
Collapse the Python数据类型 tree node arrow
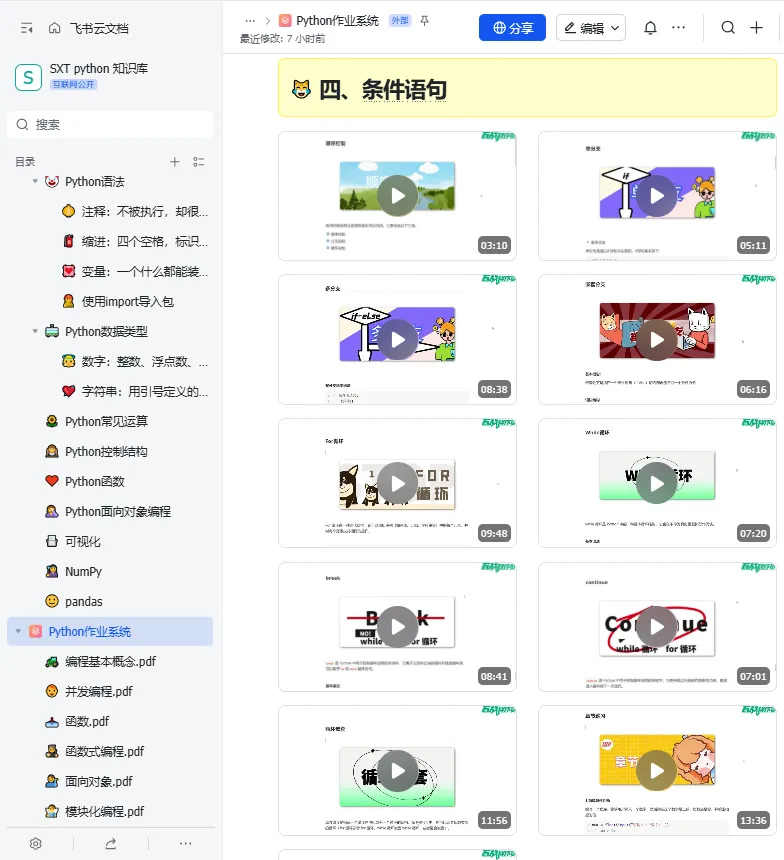pos(35,331)
